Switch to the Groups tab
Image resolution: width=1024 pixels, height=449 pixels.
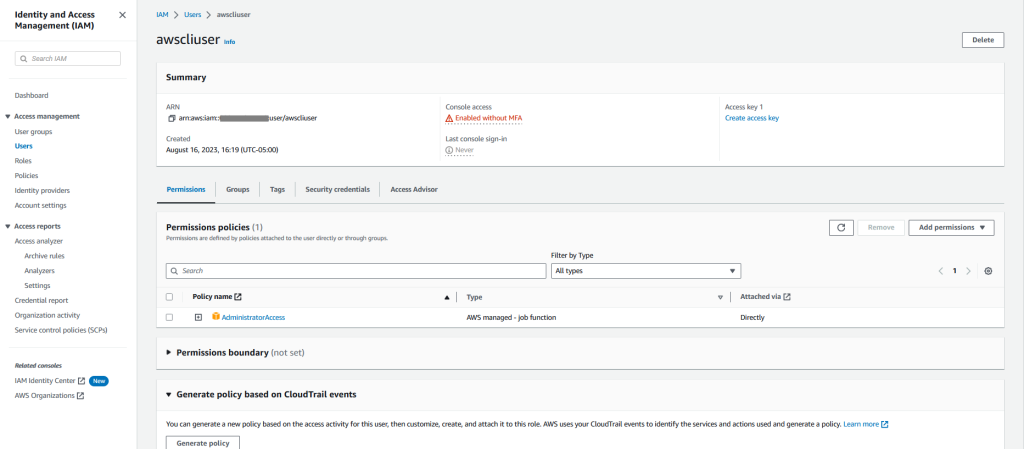click(x=238, y=189)
